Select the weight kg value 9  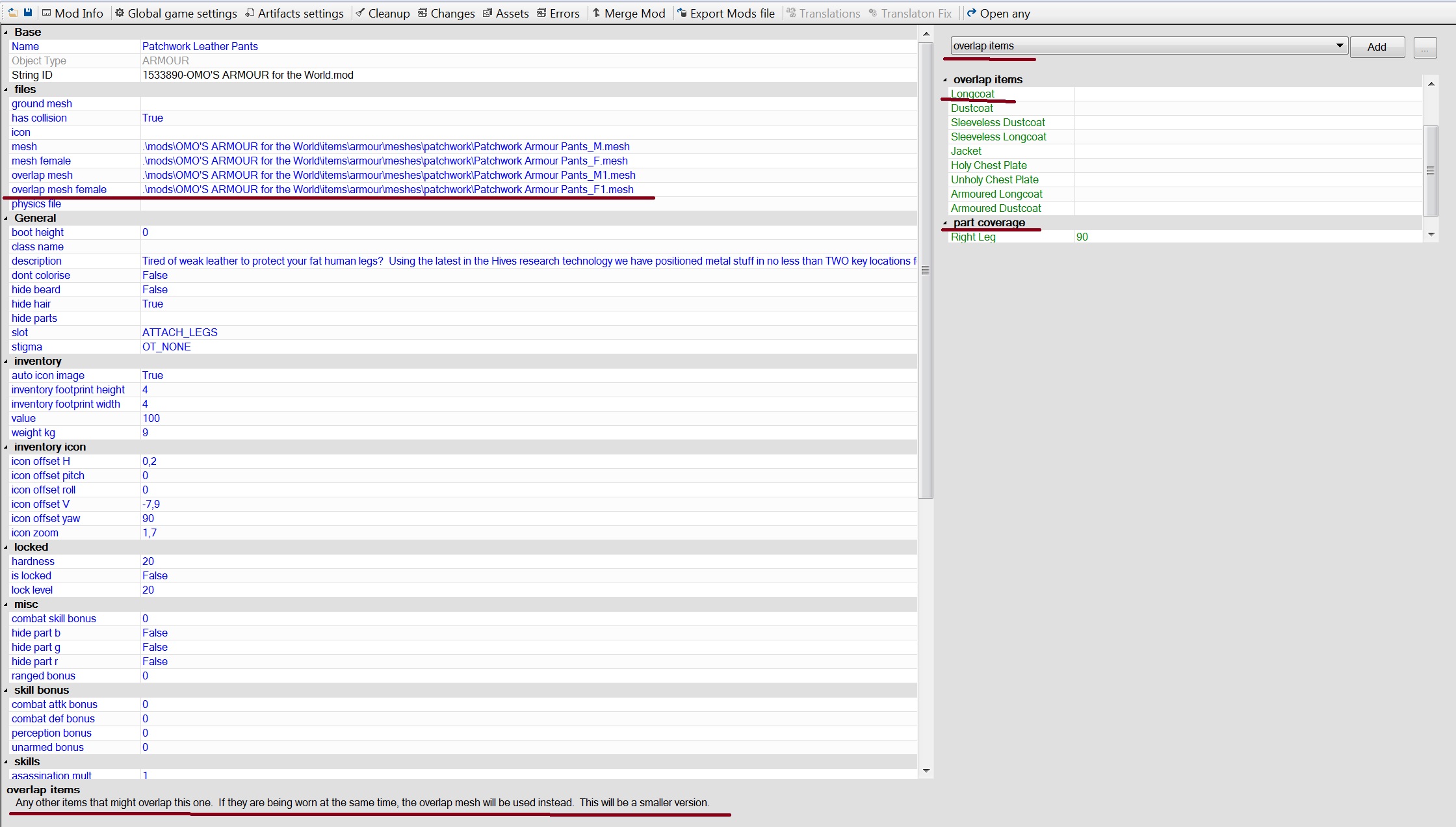[146, 432]
